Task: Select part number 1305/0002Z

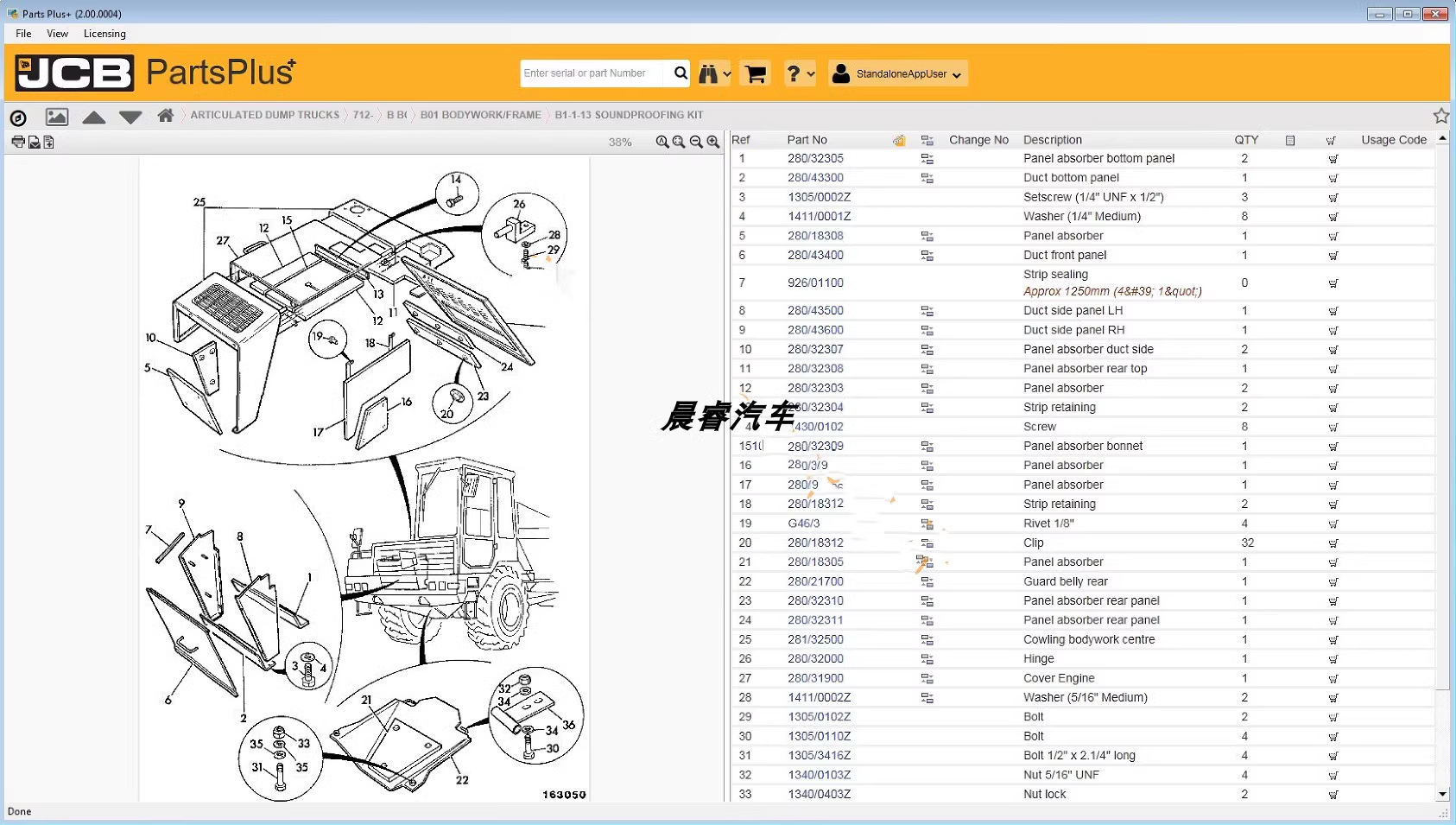Action: tap(819, 198)
